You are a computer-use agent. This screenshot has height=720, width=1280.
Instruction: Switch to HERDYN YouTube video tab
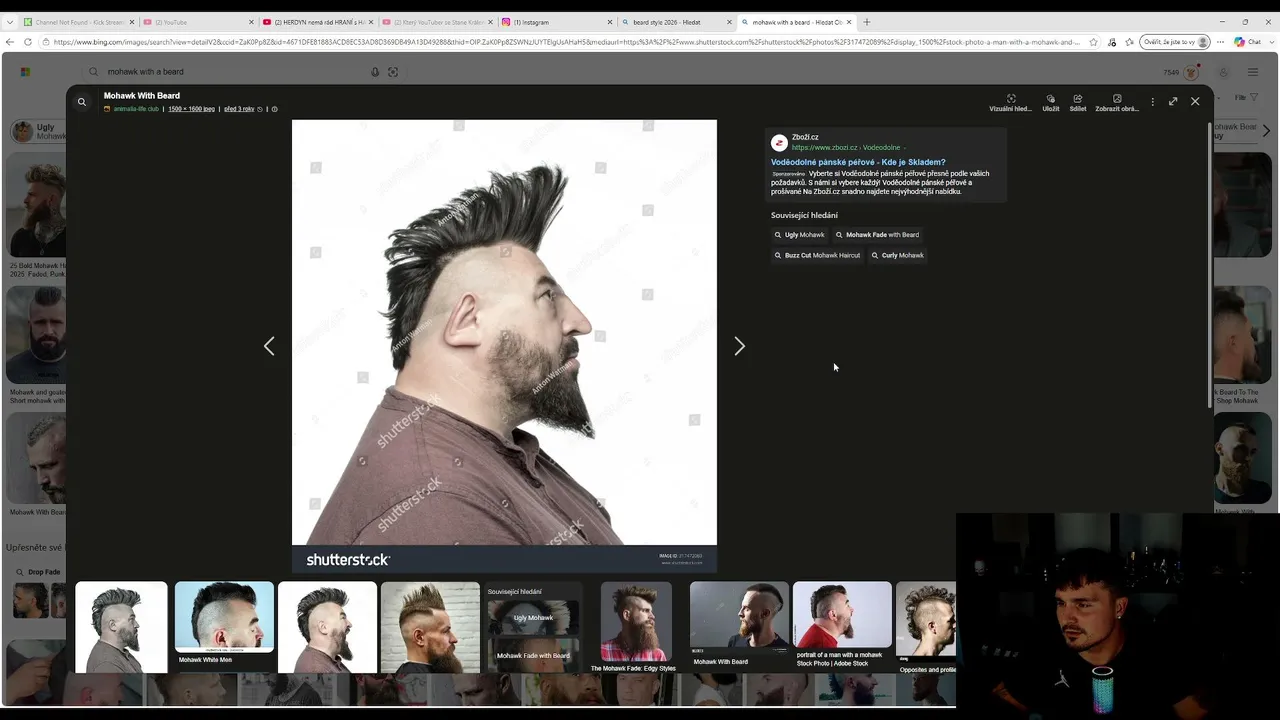coord(318,22)
